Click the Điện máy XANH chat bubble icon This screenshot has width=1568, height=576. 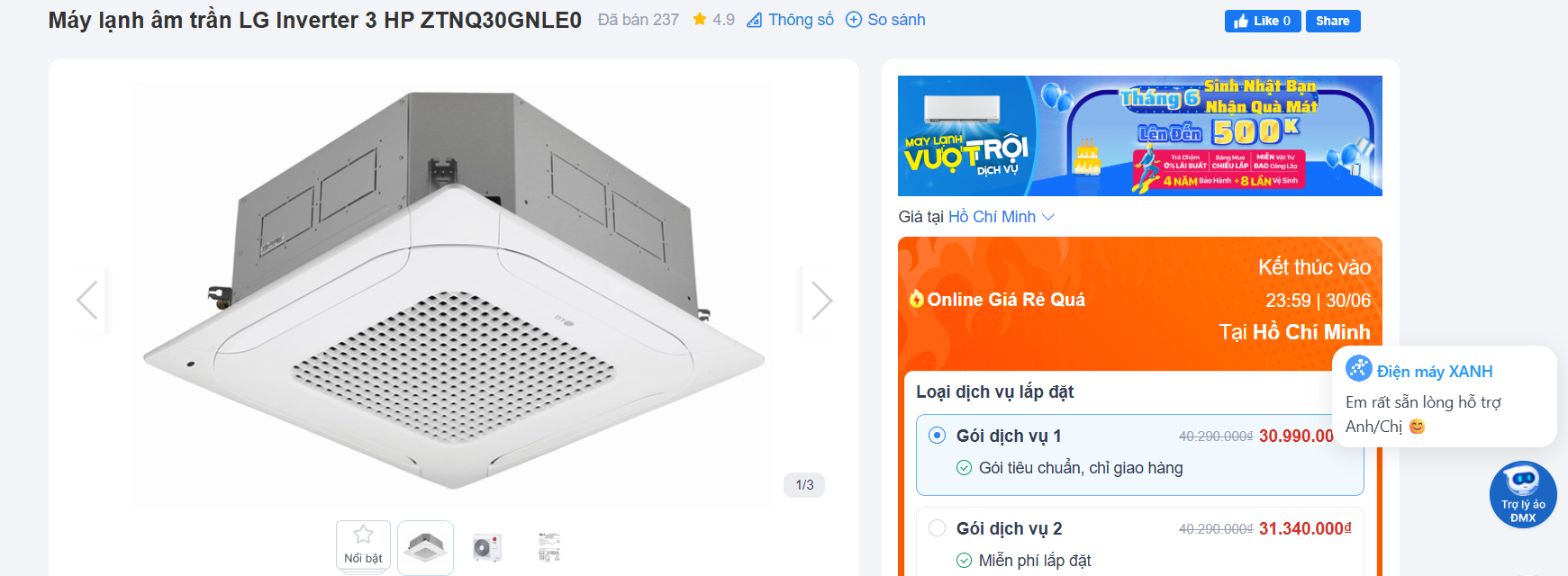(x=1358, y=368)
